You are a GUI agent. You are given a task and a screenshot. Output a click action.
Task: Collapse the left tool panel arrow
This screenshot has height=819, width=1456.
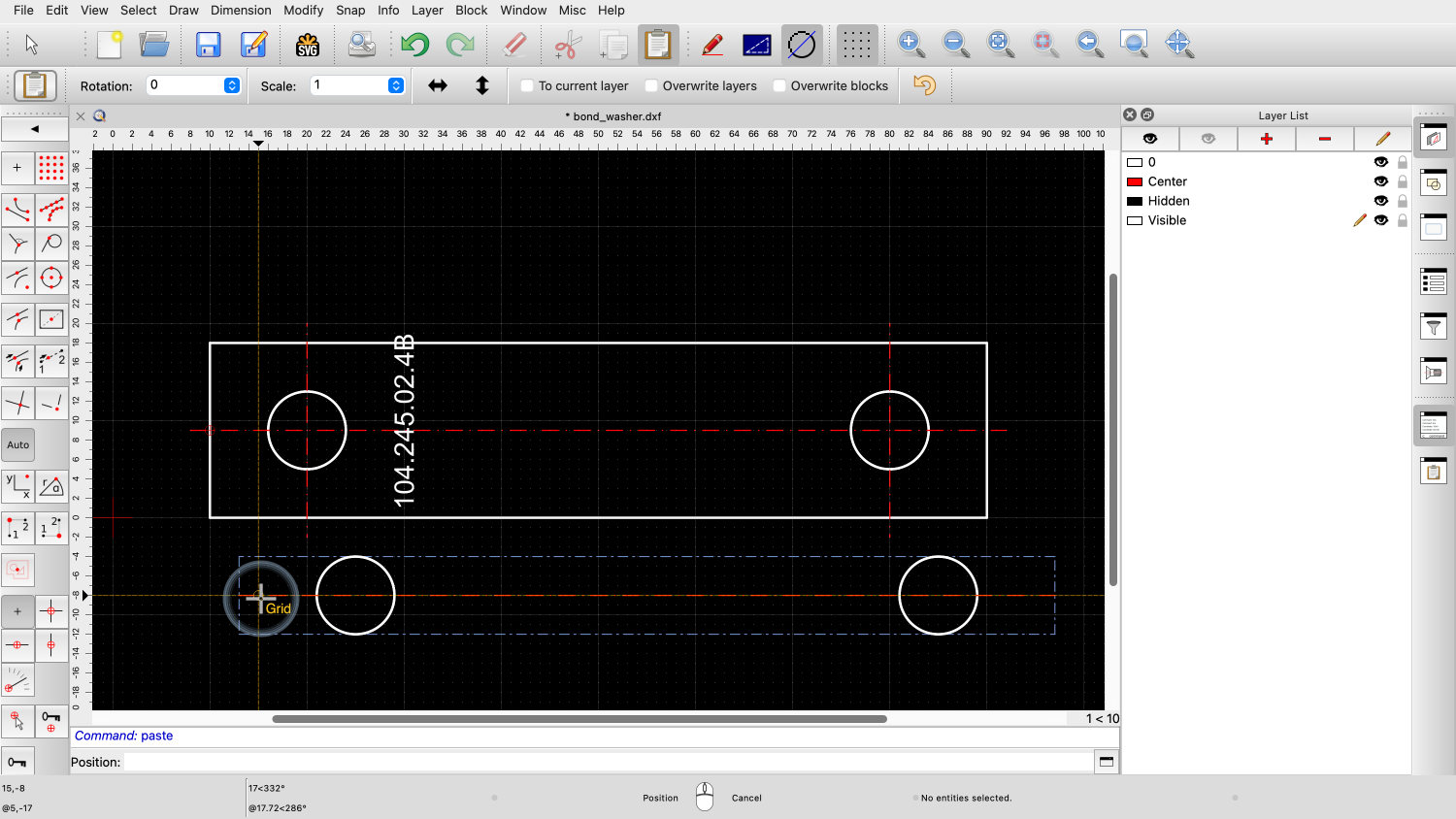click(x=35, y=129)
